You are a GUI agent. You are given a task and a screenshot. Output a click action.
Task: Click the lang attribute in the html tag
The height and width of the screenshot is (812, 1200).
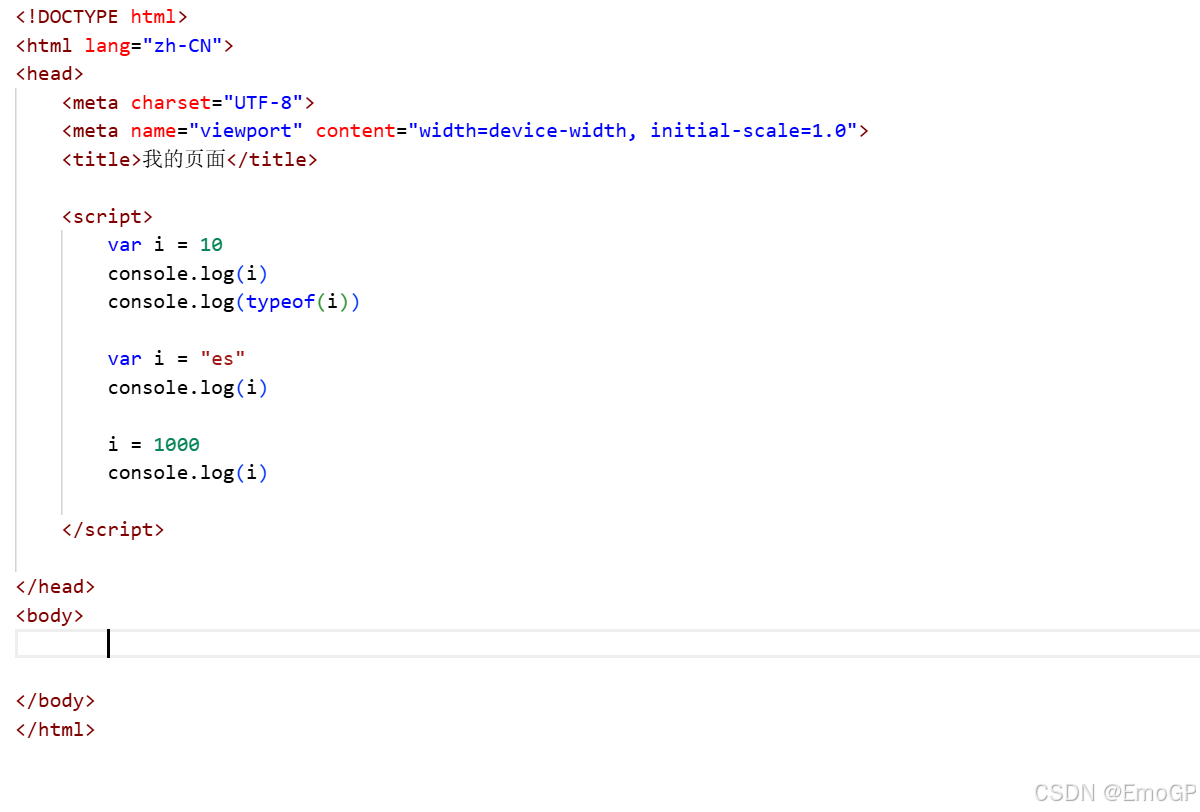pyautogui.click(x=107, y=45)
